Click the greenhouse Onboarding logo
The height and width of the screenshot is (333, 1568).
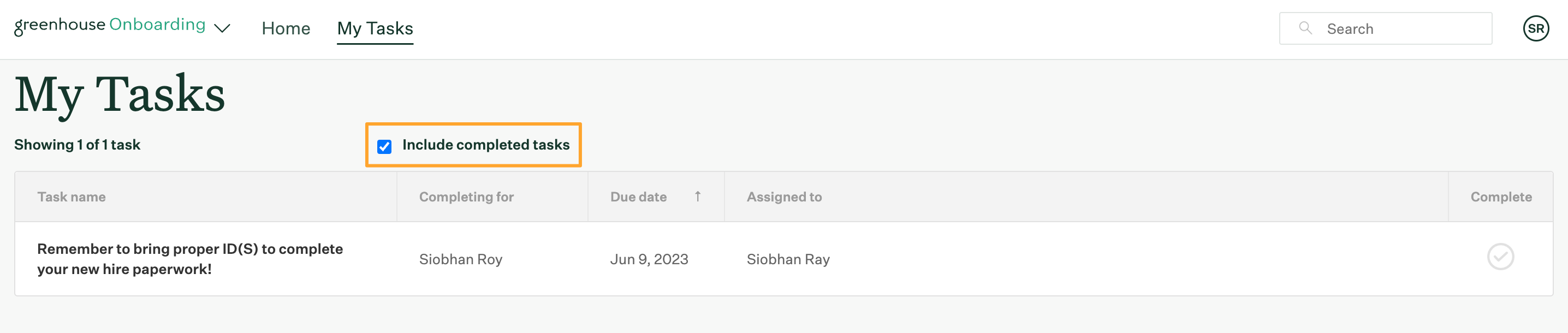[110, 26]
